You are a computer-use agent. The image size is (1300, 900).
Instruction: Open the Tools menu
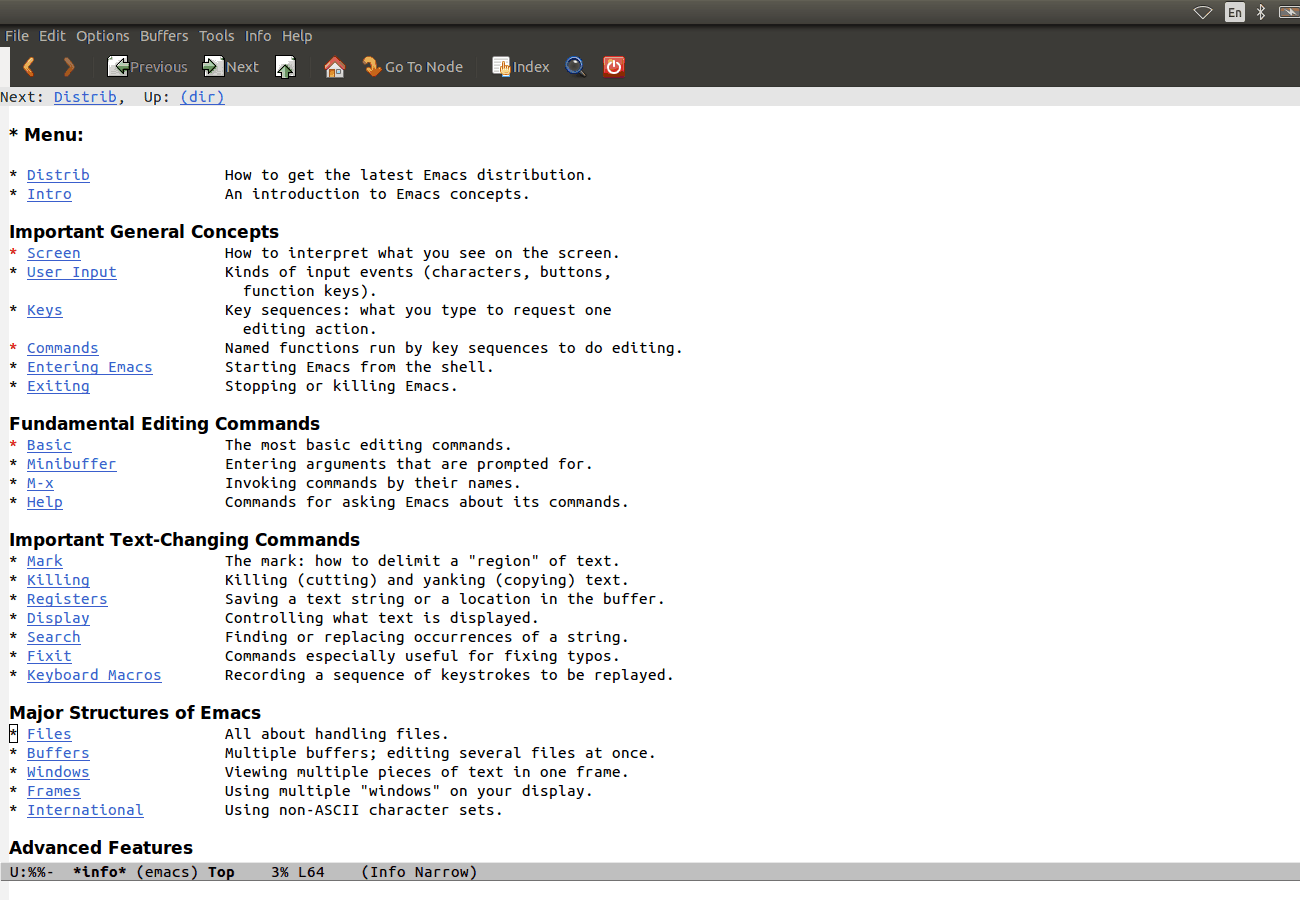click(x=217, y=36)
